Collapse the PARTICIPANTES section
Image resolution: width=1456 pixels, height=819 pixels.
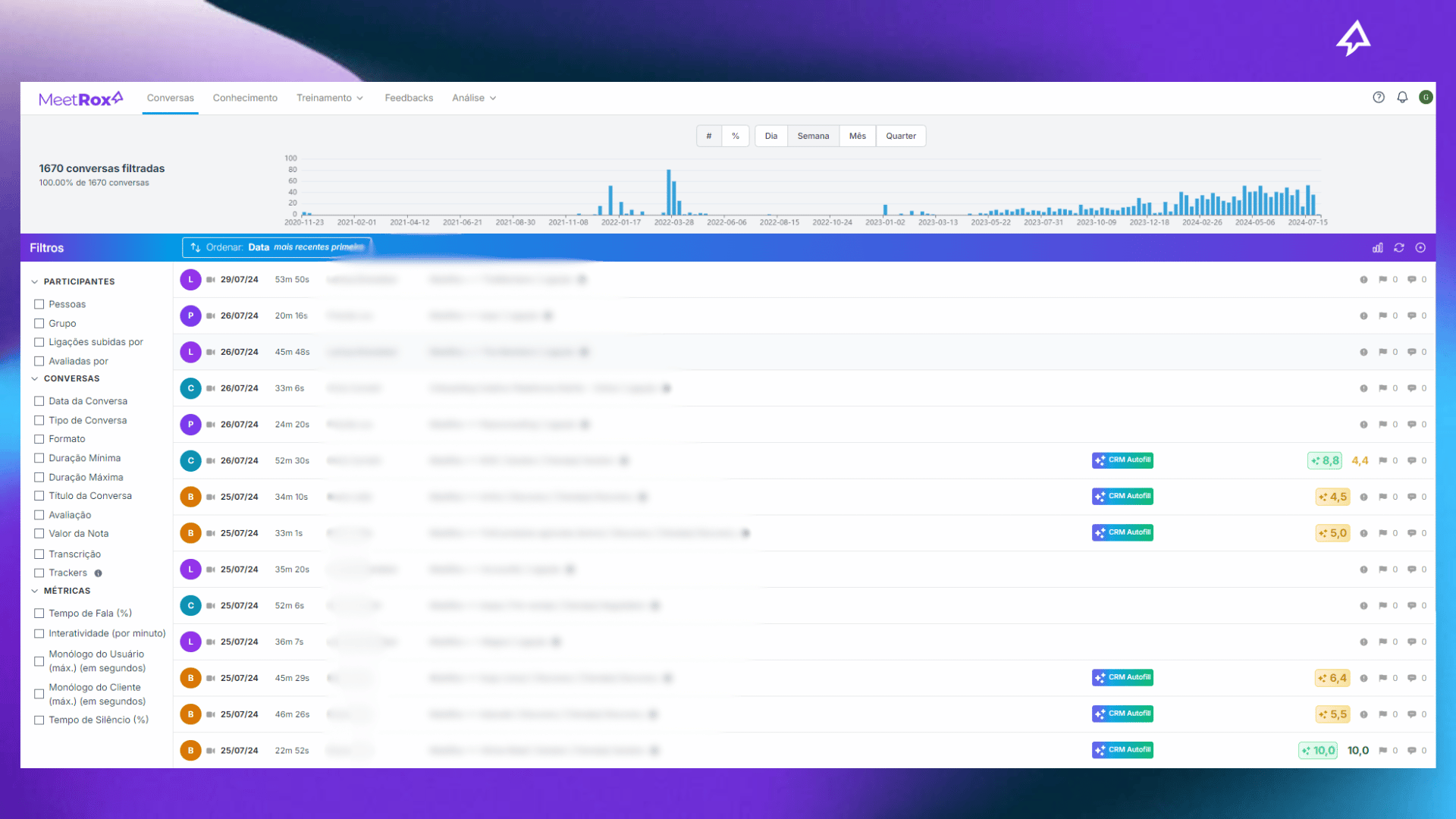tap(35, 281)
